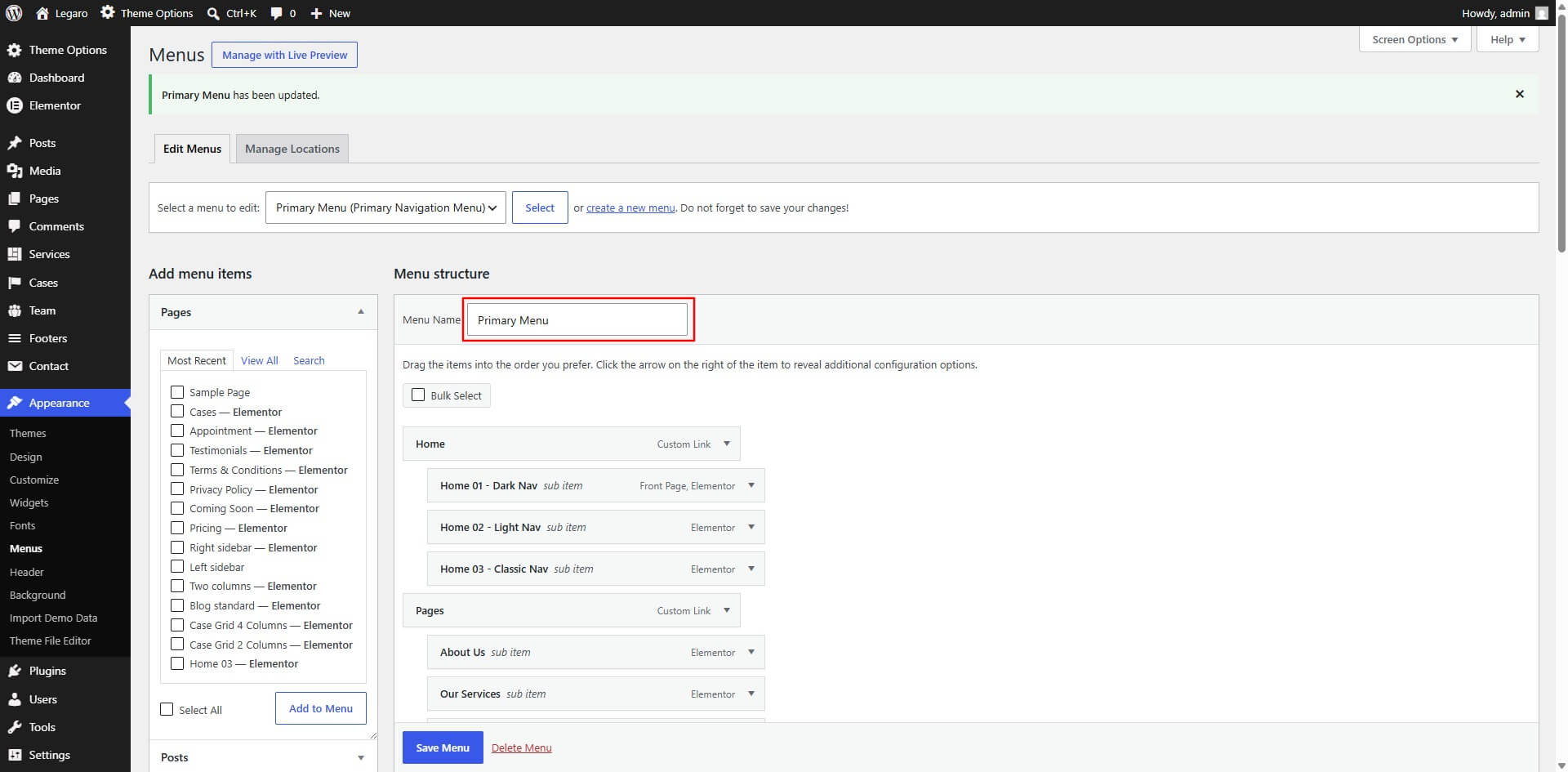Dismiss the menu updated notice
The width and height of the screenshot is (1568, 772).
coord(1519,94)
